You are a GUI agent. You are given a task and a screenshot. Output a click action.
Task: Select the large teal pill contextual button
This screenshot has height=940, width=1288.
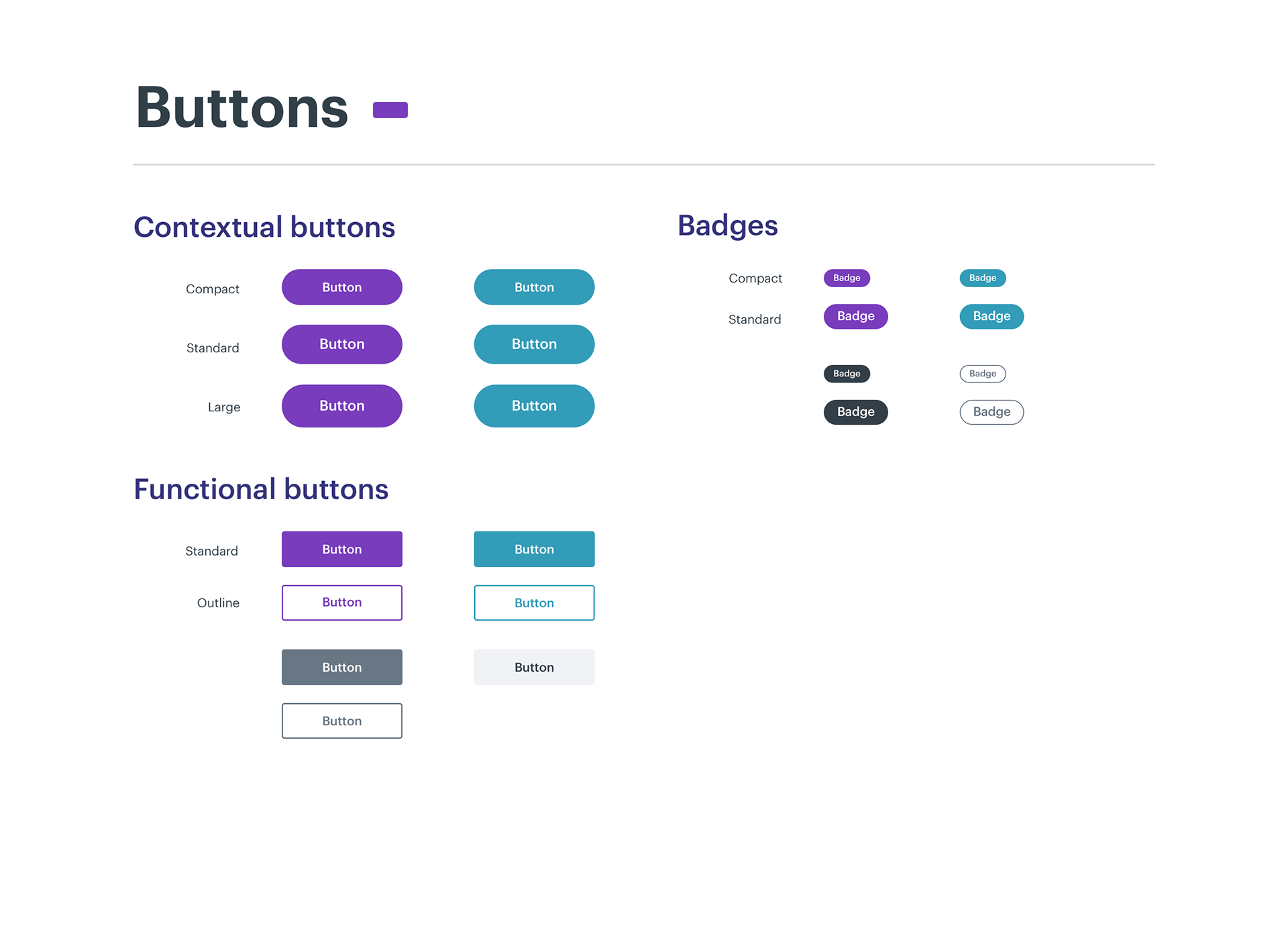click(x=534, y=406)
